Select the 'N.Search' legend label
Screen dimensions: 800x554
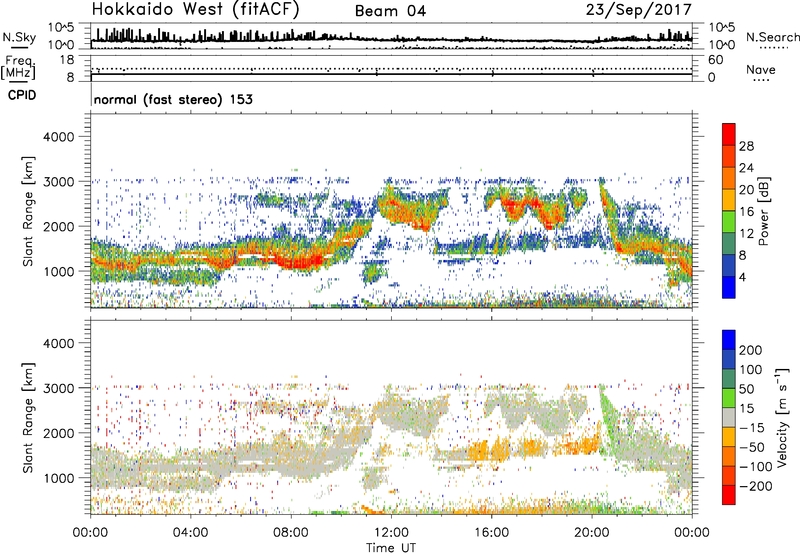tap(772, 37)
